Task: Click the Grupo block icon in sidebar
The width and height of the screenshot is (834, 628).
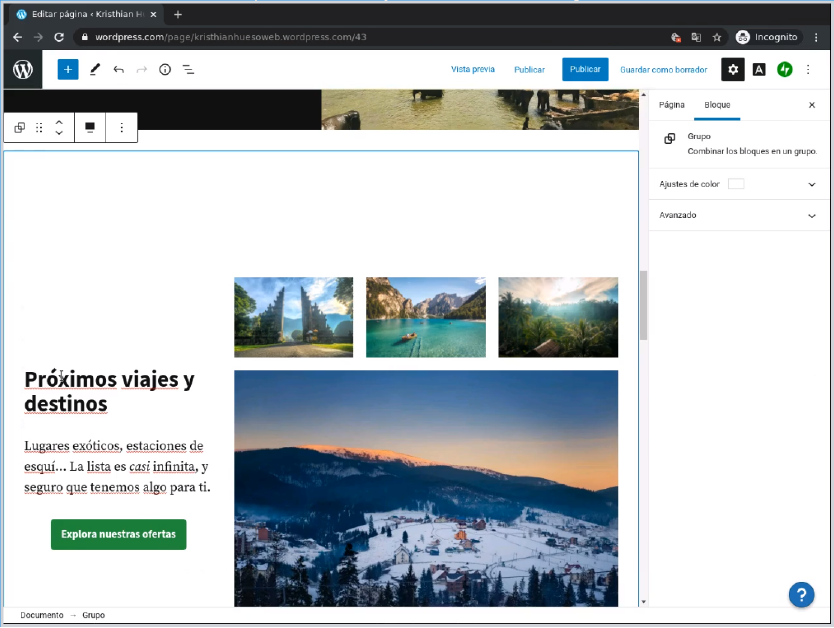Action: click(x=670, y=139)
